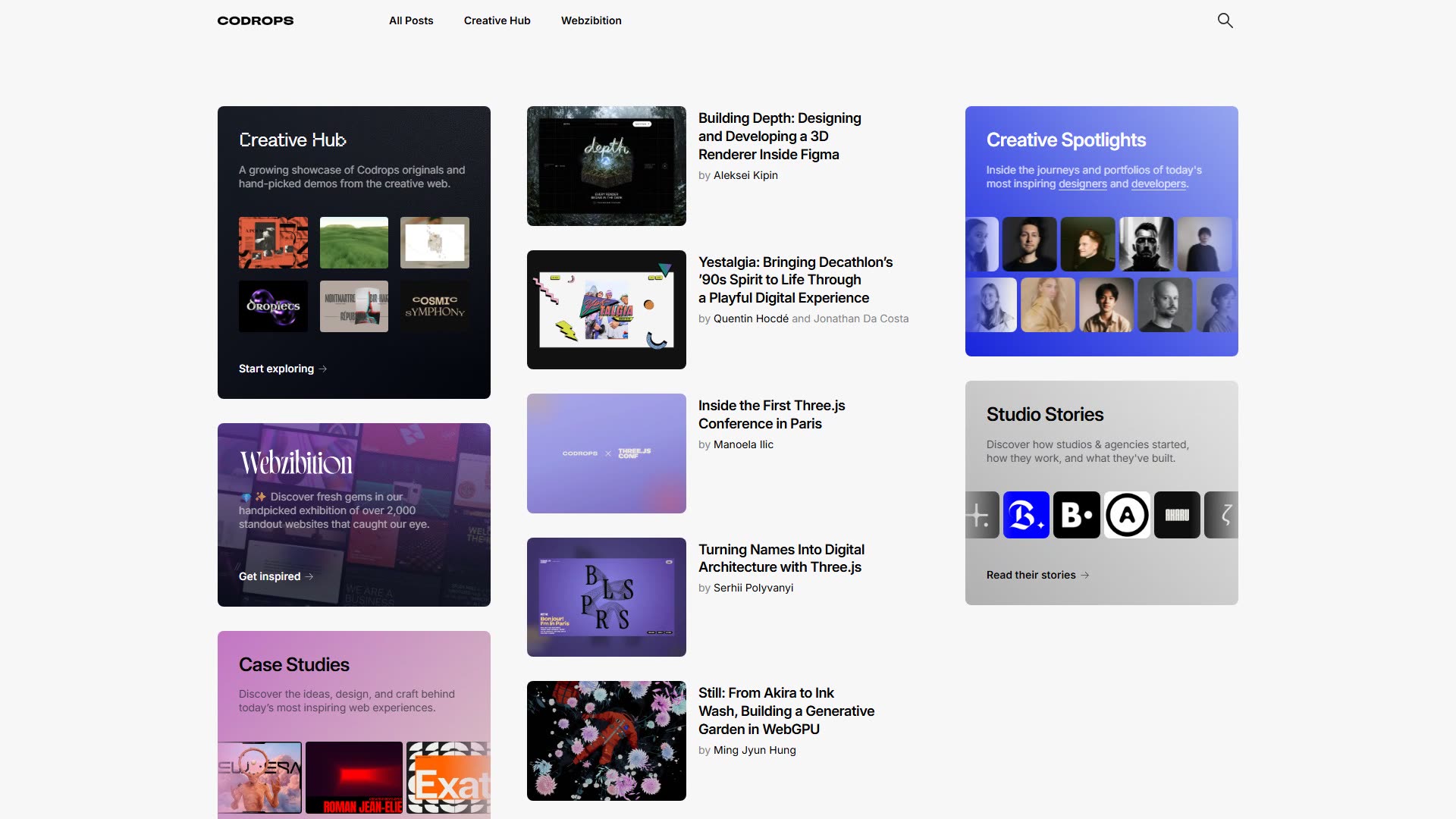
Task: Open the red Roman Jean-Elie case study
Action: 354,777
